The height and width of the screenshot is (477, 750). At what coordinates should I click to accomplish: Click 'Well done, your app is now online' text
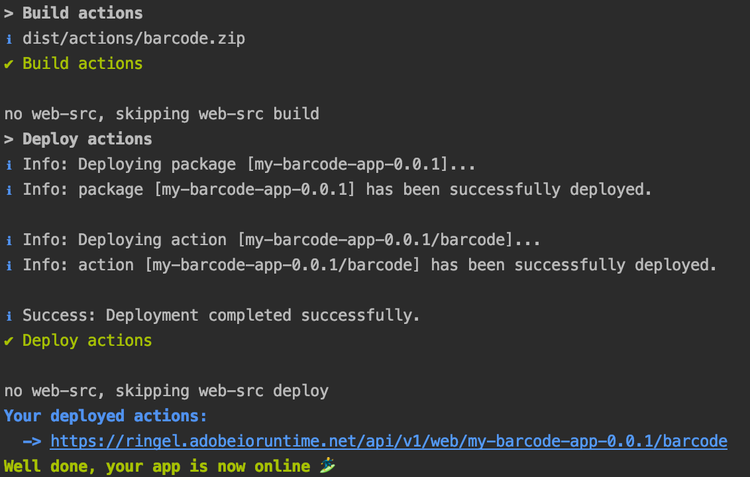[158, 466]
